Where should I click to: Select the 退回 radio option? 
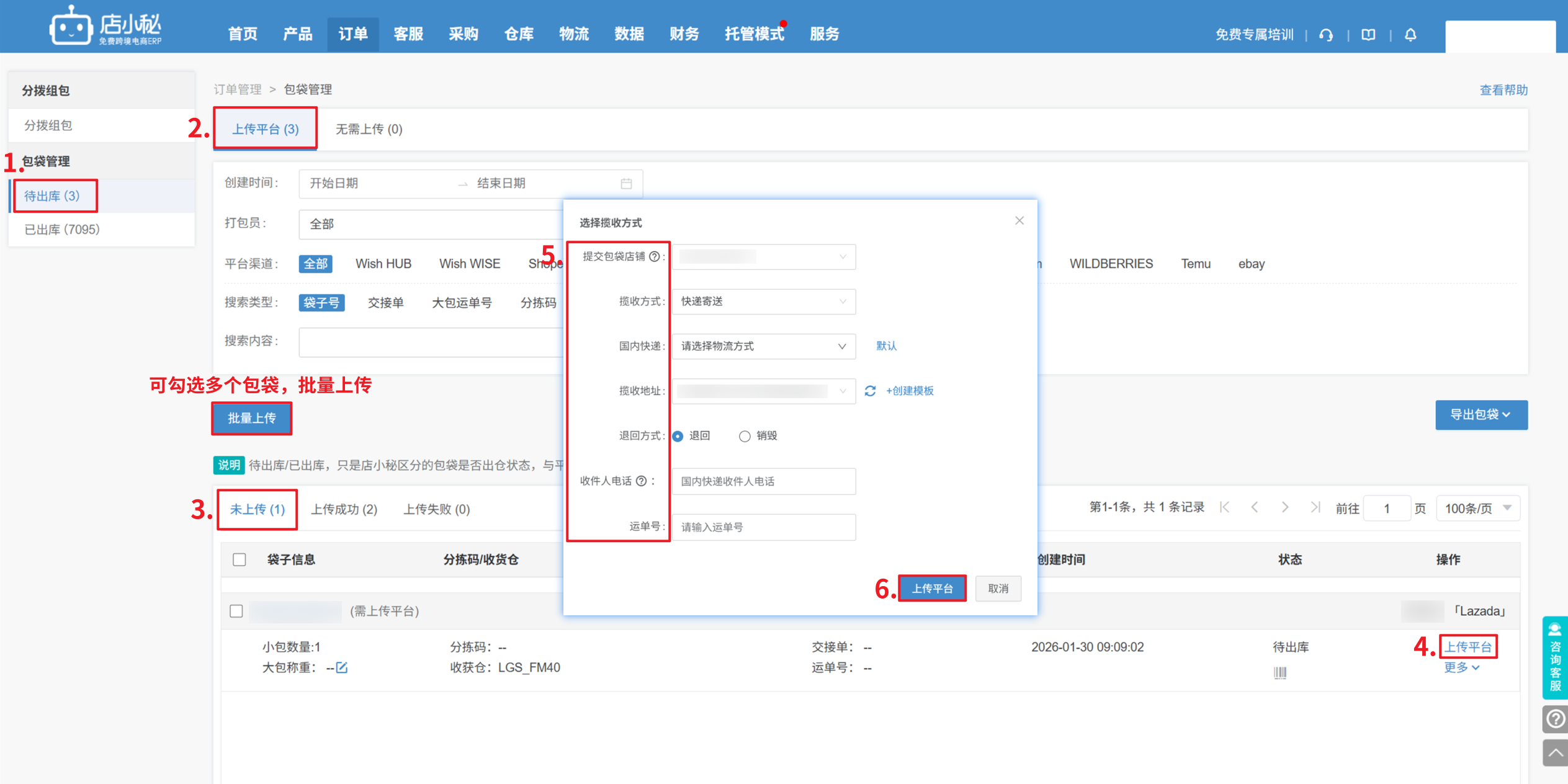click(x=678, y=436)
